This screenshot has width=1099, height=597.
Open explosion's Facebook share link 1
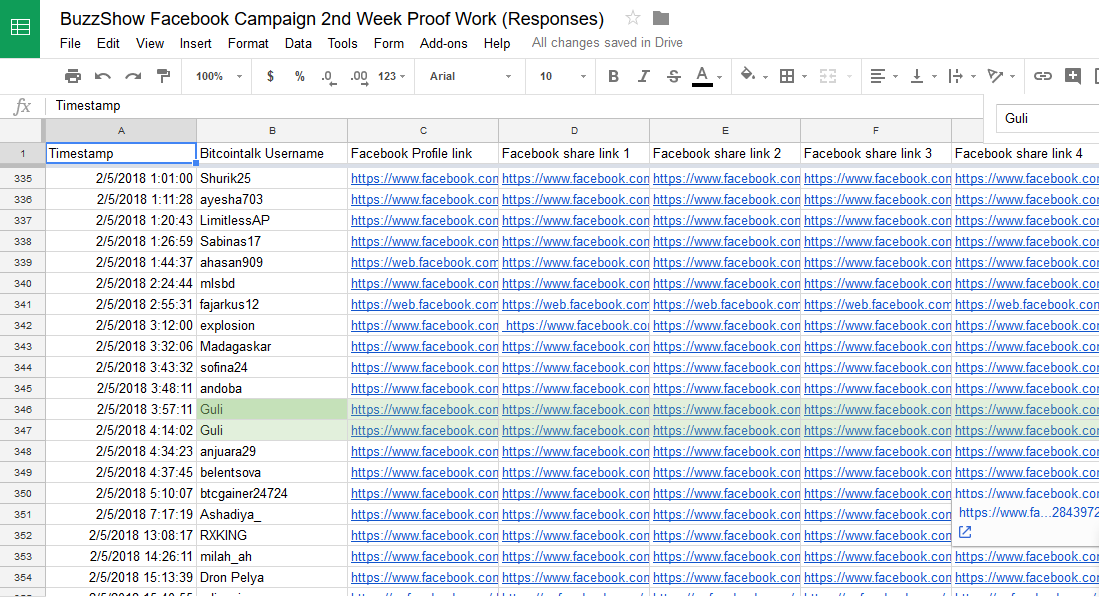(x=577, y=326)
